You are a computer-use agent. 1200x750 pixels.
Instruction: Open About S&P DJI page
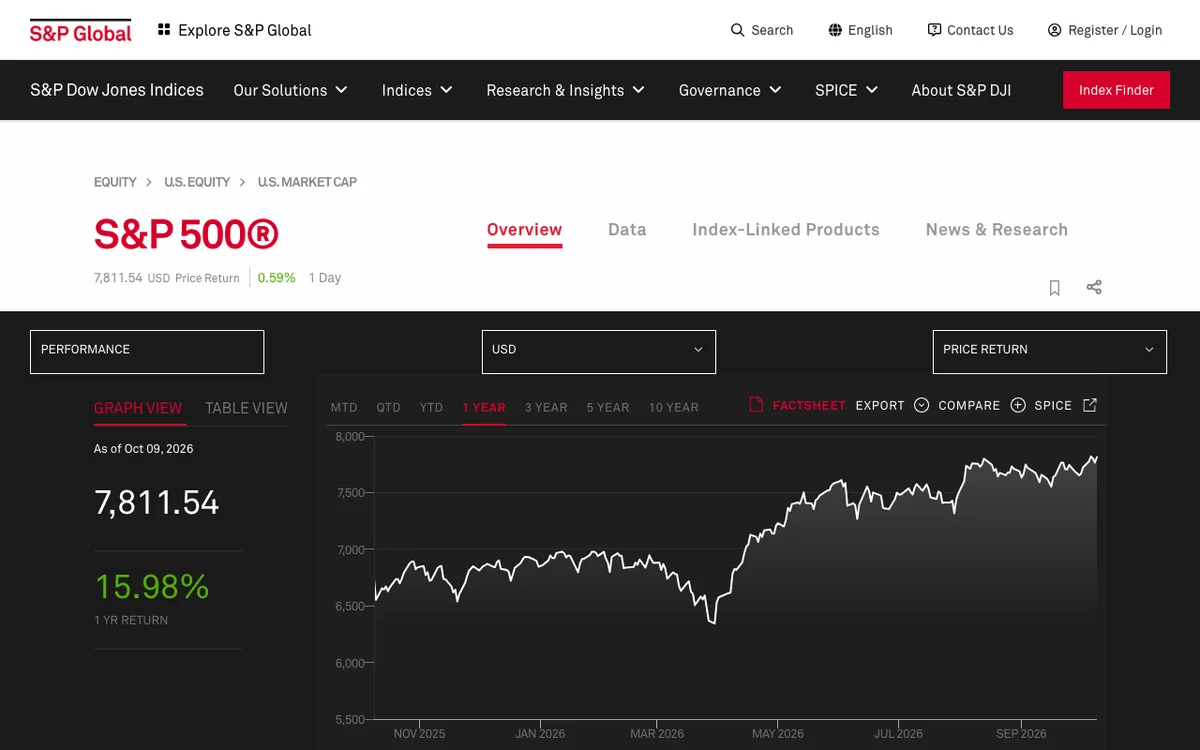tap(961, 90)
